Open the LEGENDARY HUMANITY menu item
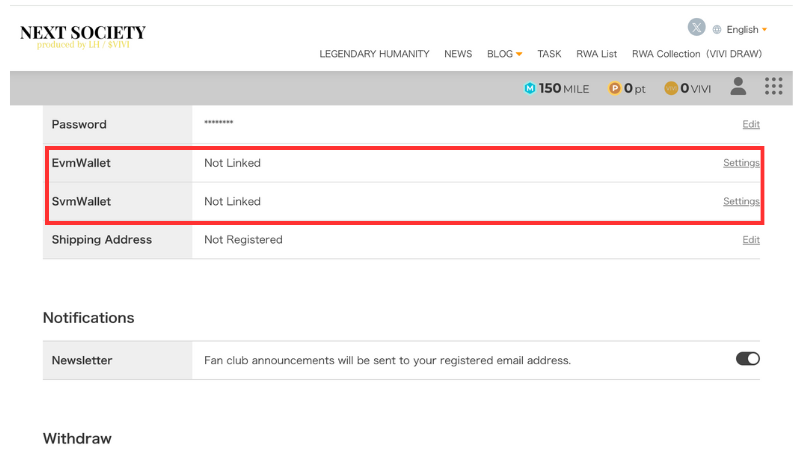The width and height of the screenshot is (800, 450). pyautogui.click(x=374, y=54)
